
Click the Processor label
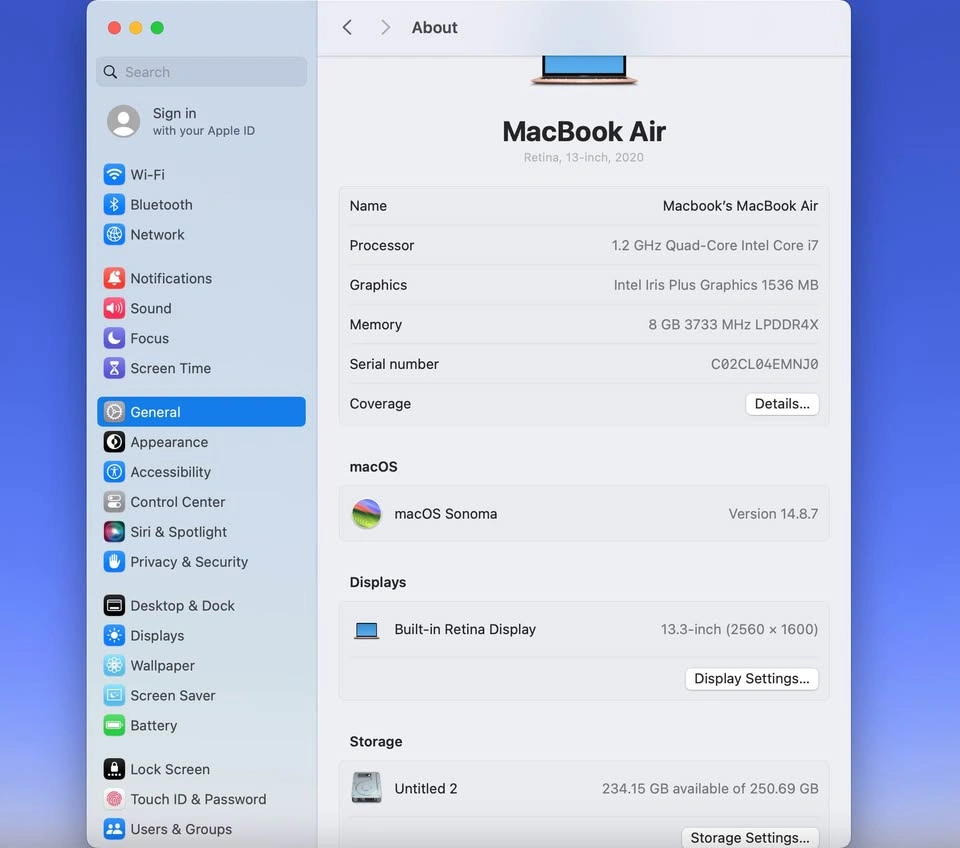tap(381, 246)
